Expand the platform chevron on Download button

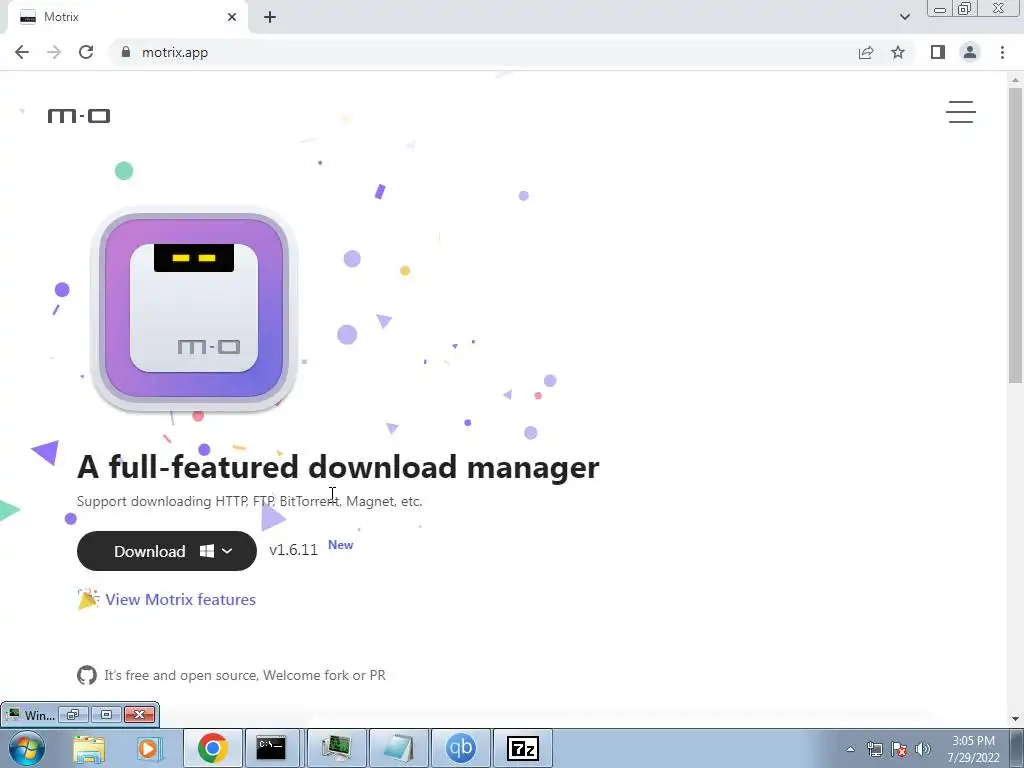point(227,551)
